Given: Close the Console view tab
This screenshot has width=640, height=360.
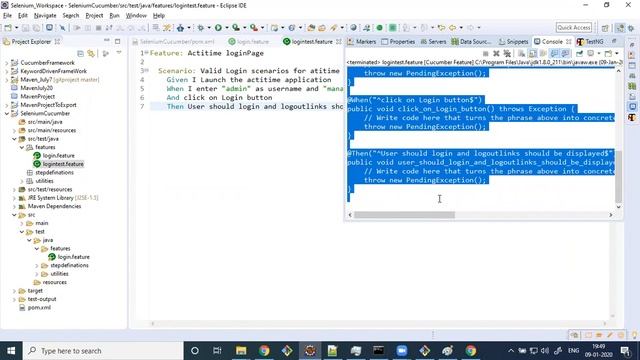Looking at the screenshot, I should 569,42.
